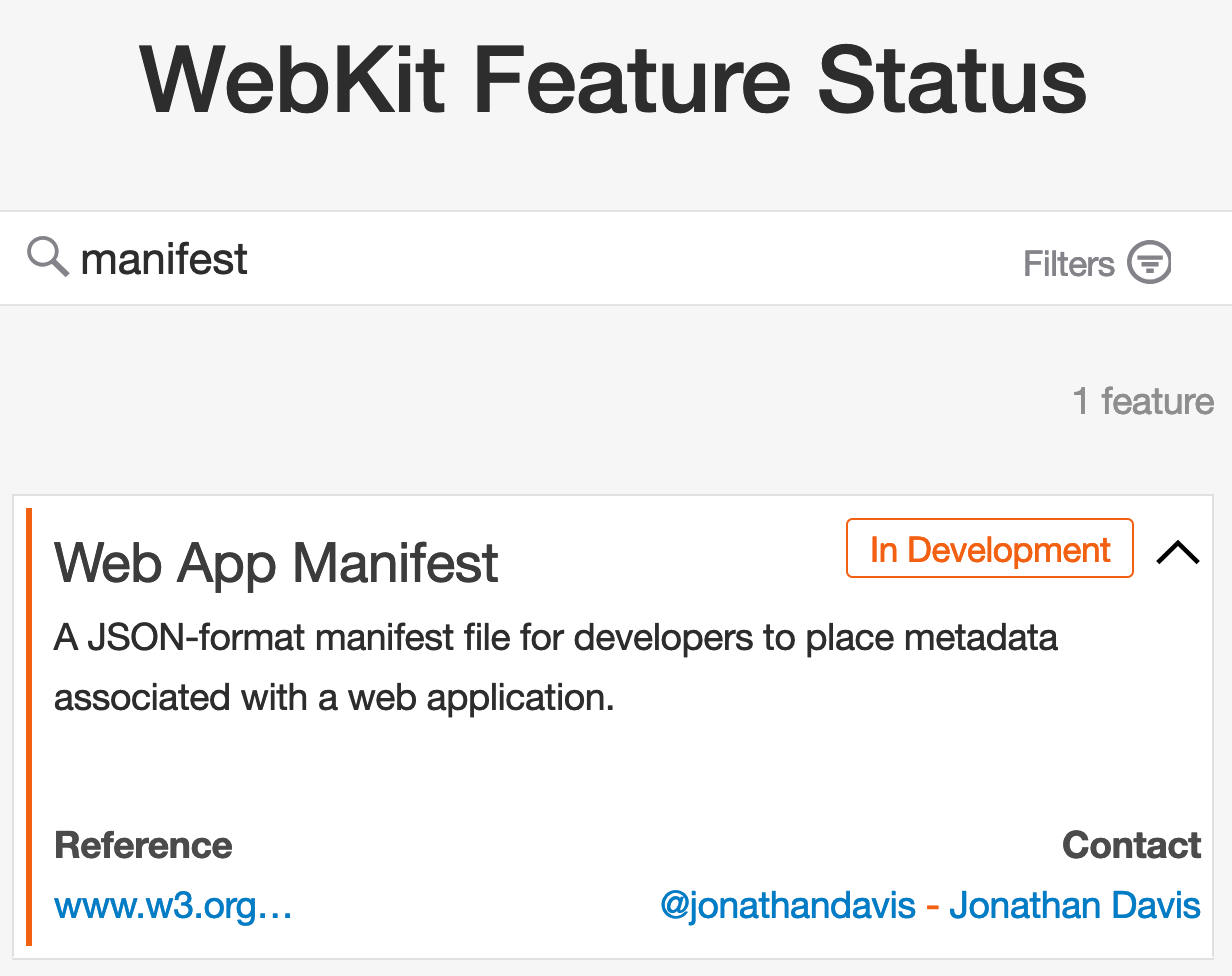
Task: Click the magnifying glass search icon
Action: pyautogui.click(x=47, y=258)
